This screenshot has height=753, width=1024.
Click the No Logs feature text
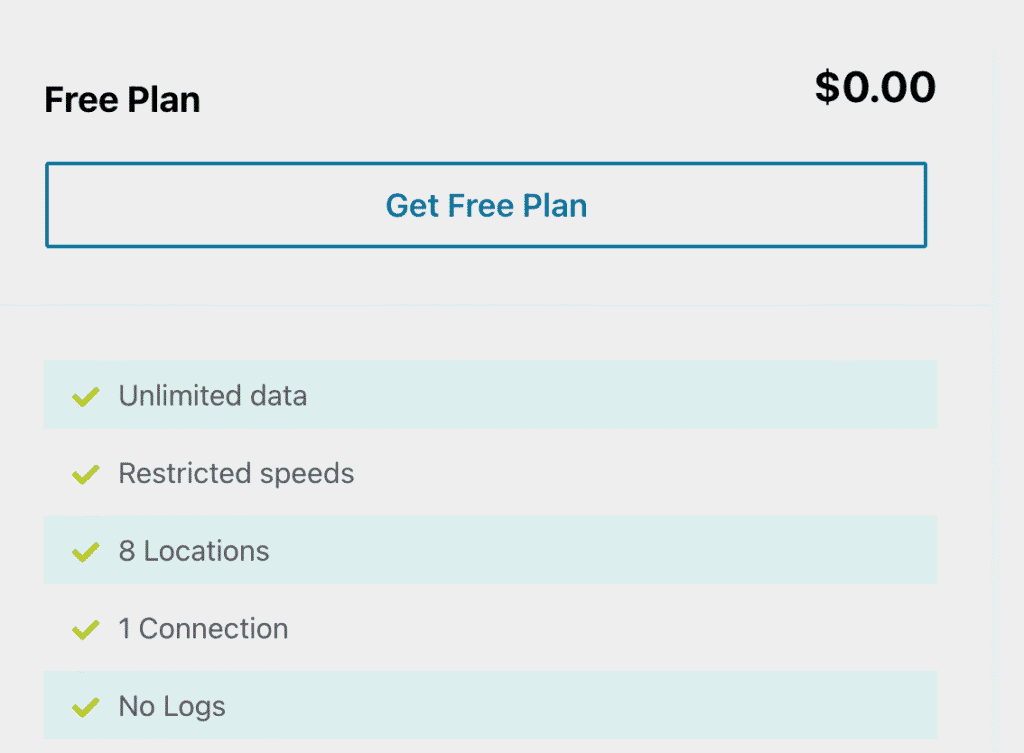click(172, 707)
